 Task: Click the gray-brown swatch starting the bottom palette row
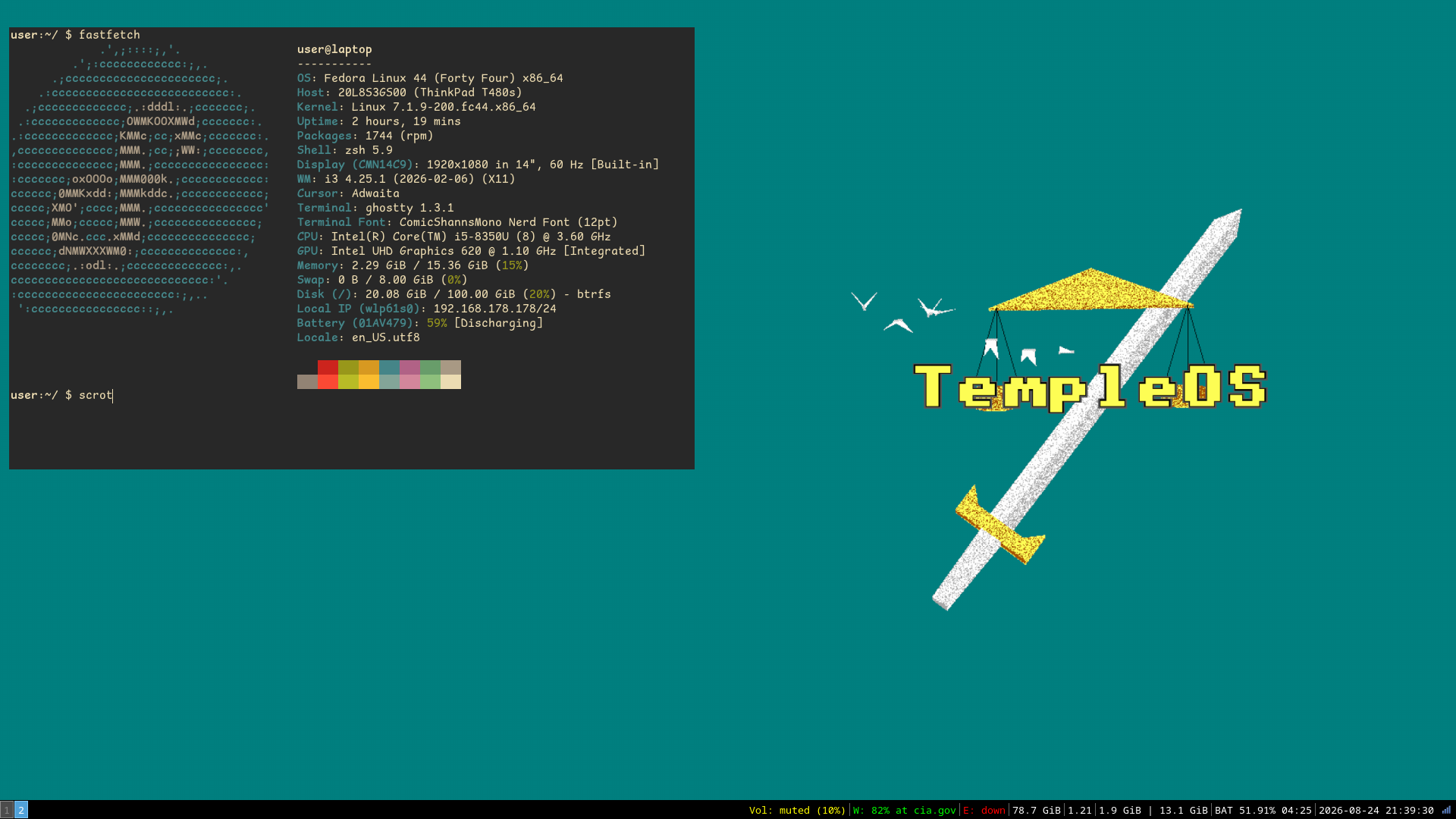[x=307, y=382]
